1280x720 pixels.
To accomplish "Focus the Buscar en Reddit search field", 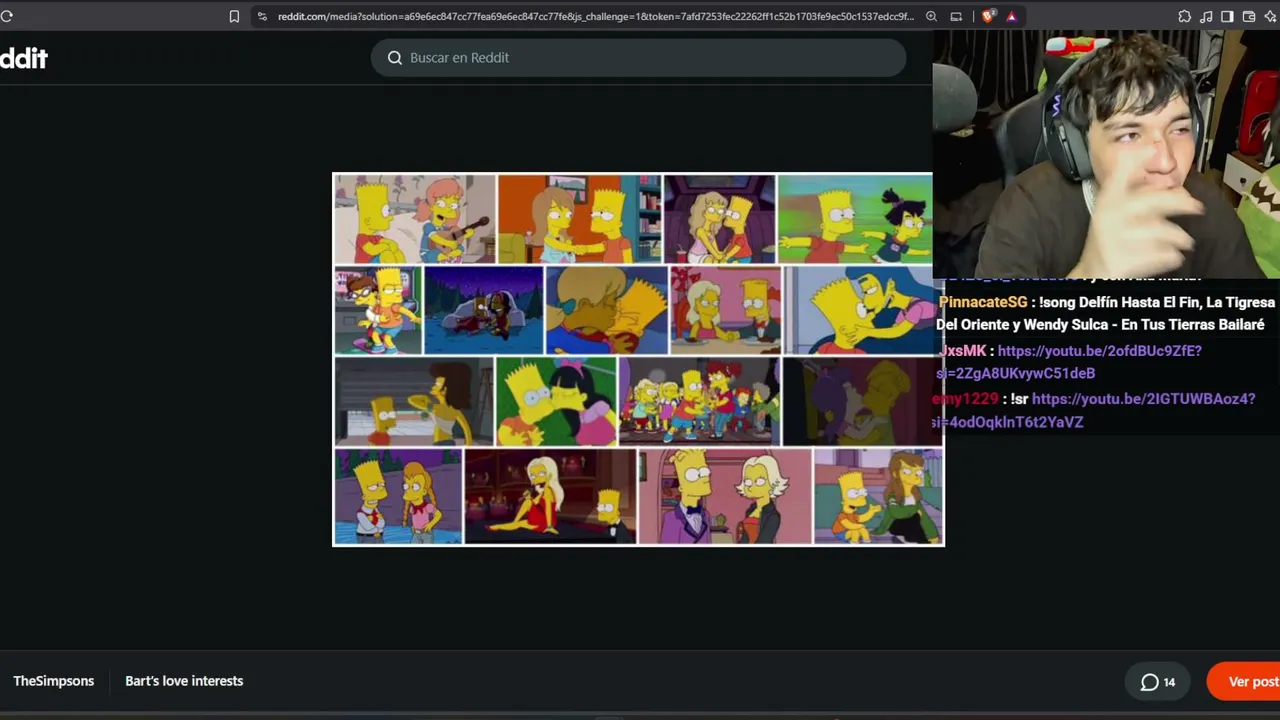I will pos(638,58).
